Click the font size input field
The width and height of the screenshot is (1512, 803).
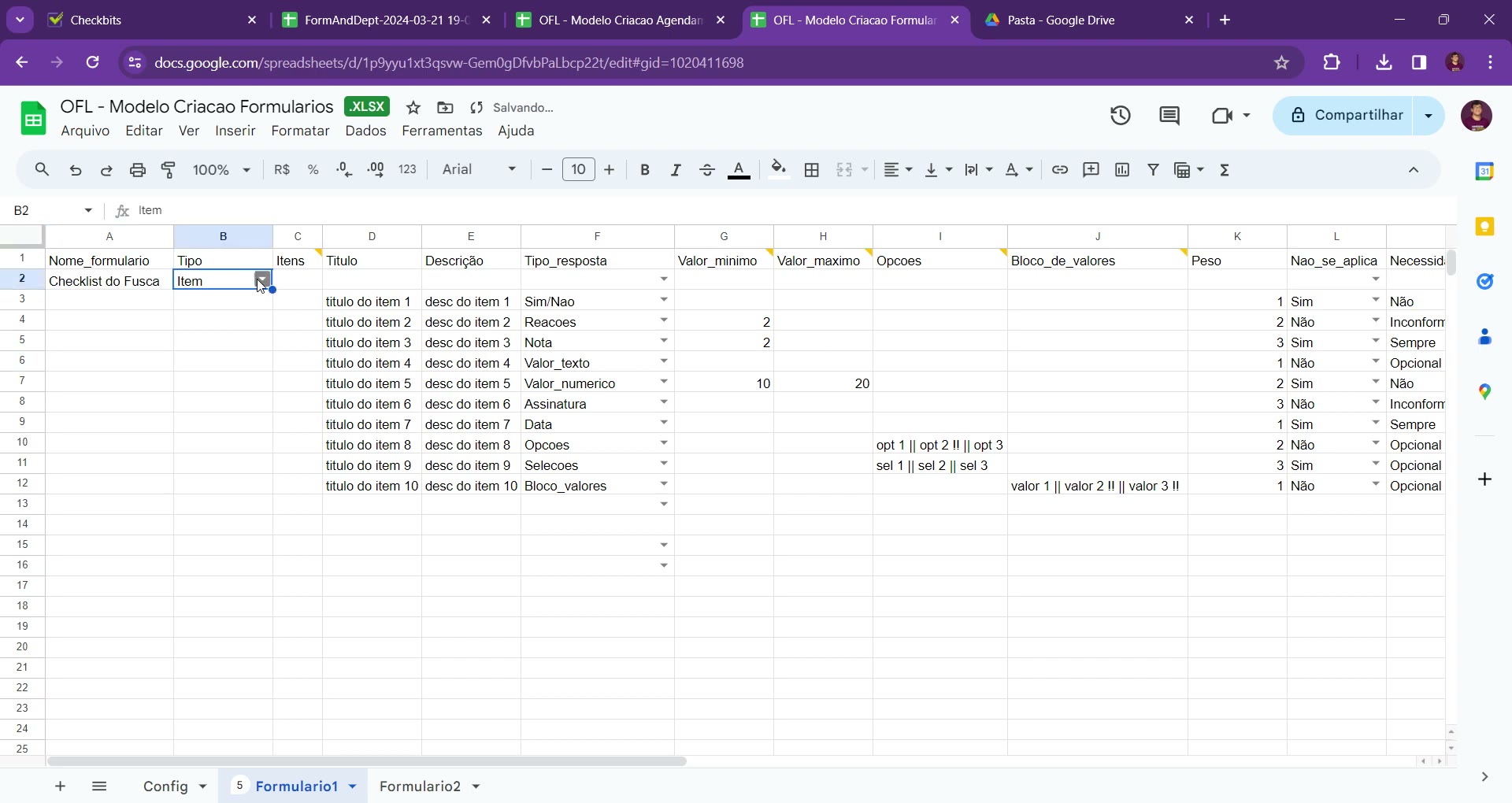[x=579, y=169]
